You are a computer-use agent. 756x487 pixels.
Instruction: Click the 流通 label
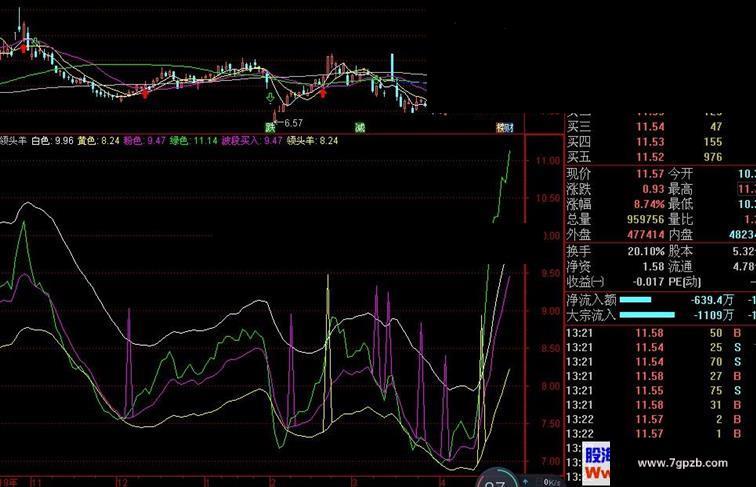click(x=681, y=266)
